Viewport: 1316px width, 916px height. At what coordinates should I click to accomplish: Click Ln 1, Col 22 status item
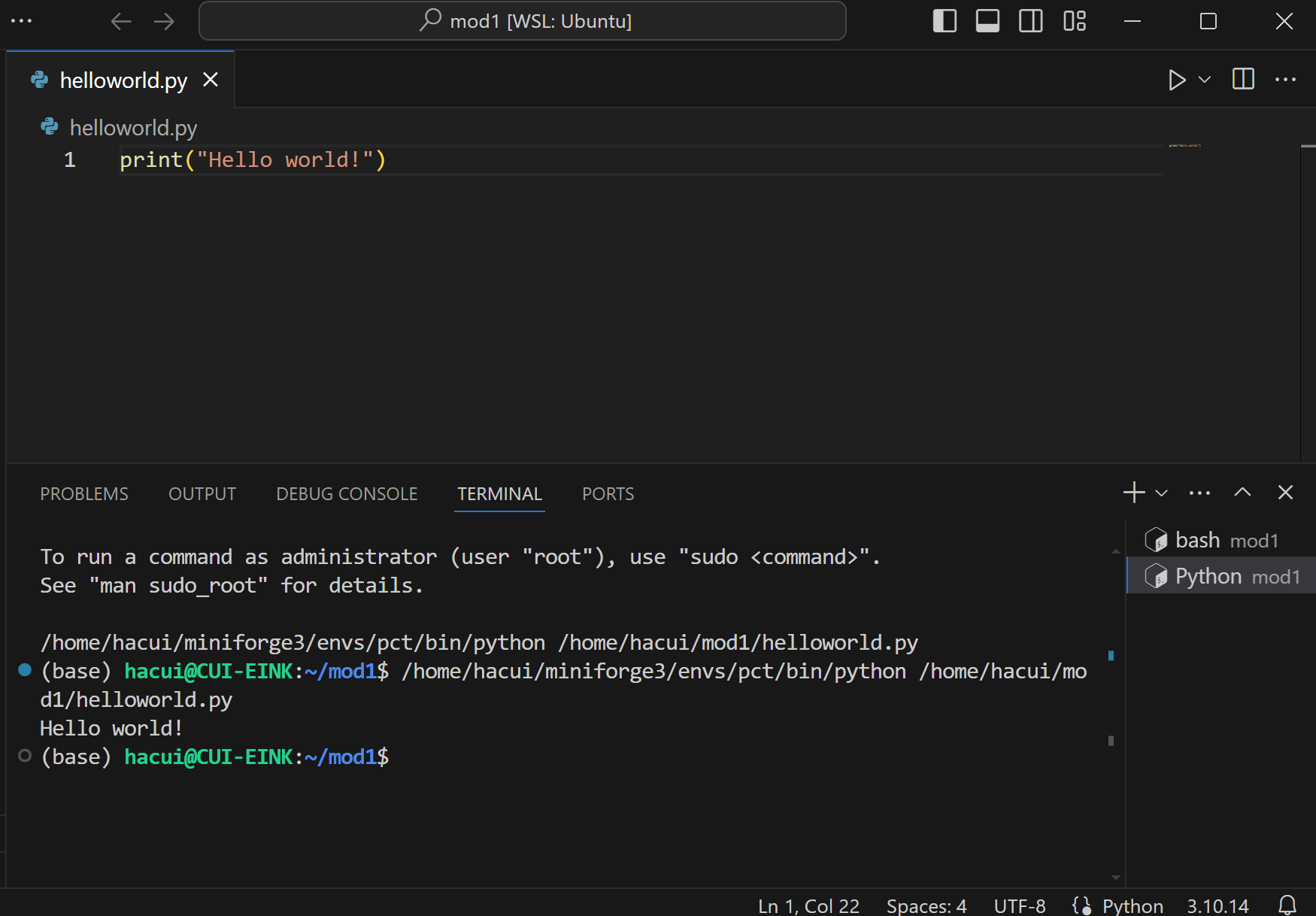[x=808, y=905]
